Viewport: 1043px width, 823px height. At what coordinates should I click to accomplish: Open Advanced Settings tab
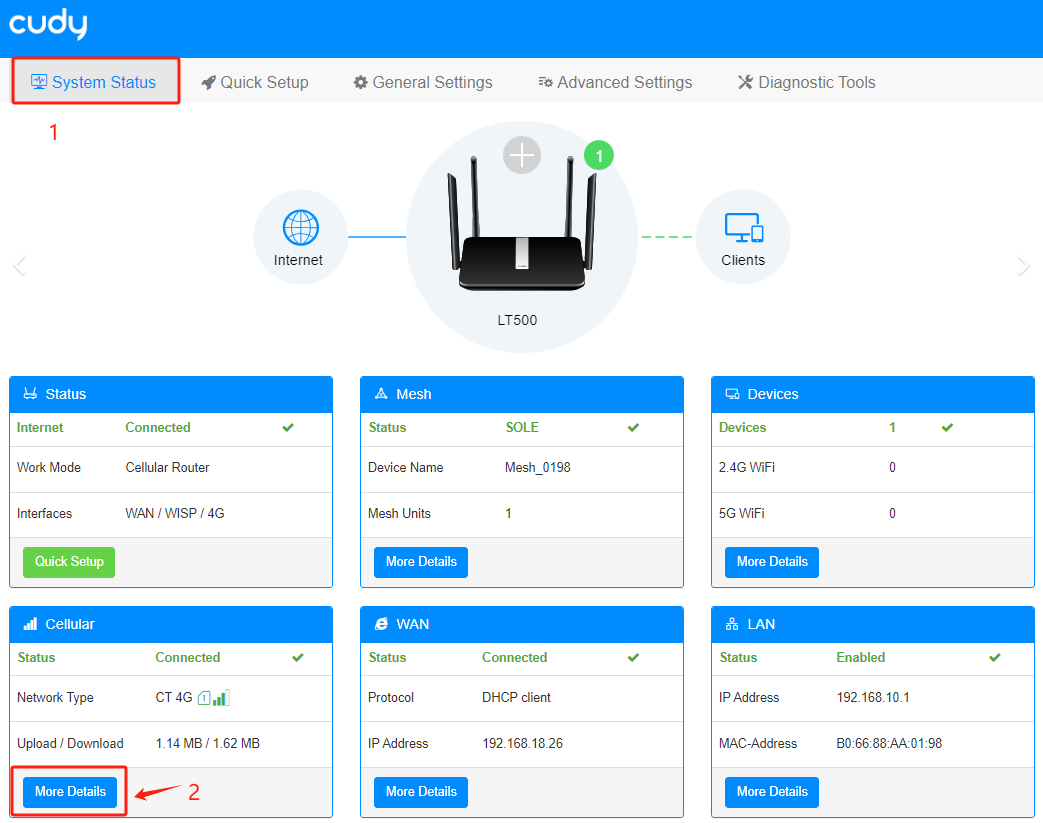pos(615,82)
